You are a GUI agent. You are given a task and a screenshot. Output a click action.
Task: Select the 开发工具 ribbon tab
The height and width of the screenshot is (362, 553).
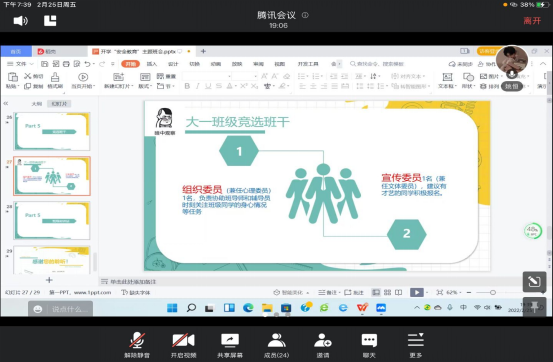(x=308, y=64)
